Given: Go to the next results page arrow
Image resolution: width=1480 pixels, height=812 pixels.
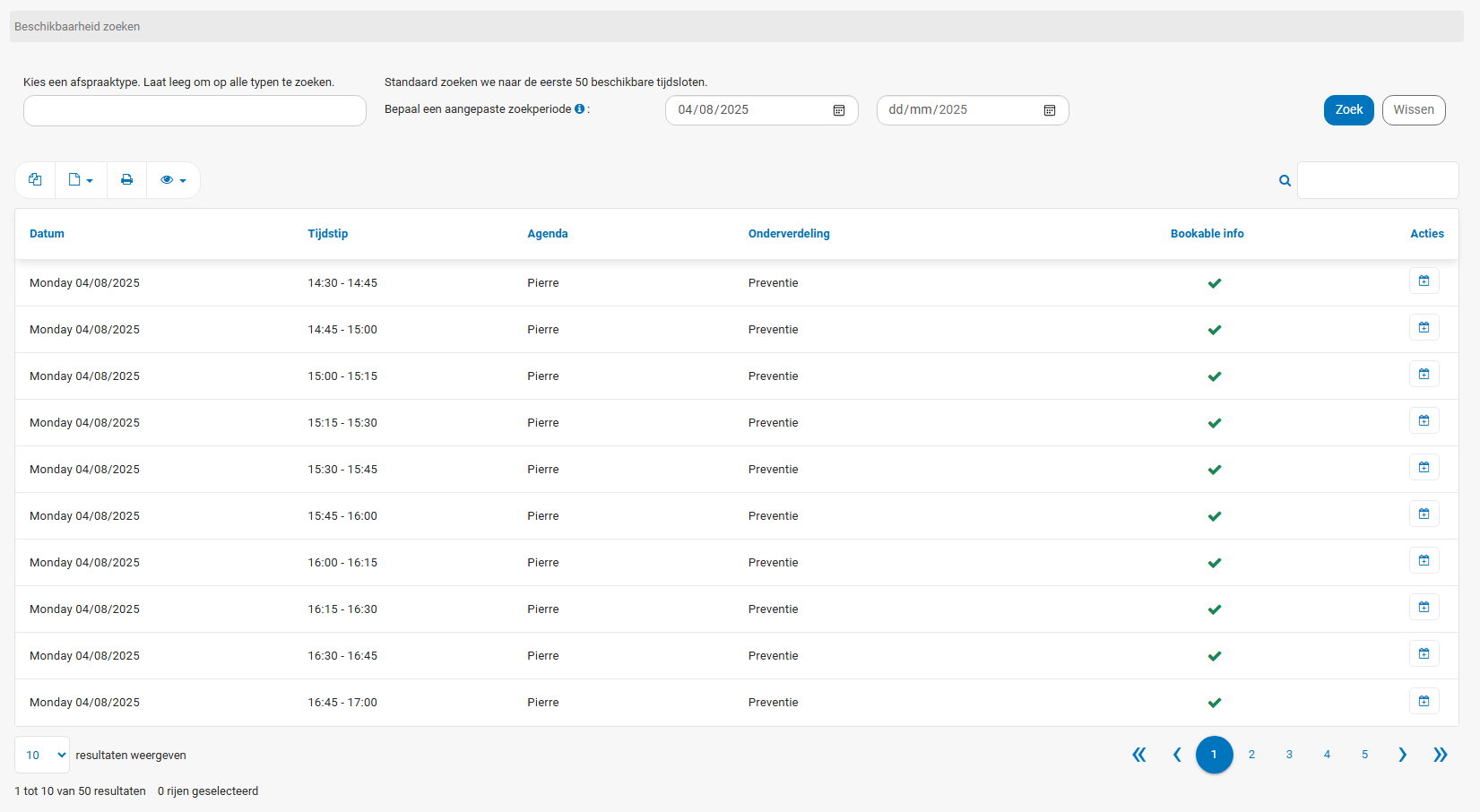Looking at the screenshot, I should pos(1402,755).
